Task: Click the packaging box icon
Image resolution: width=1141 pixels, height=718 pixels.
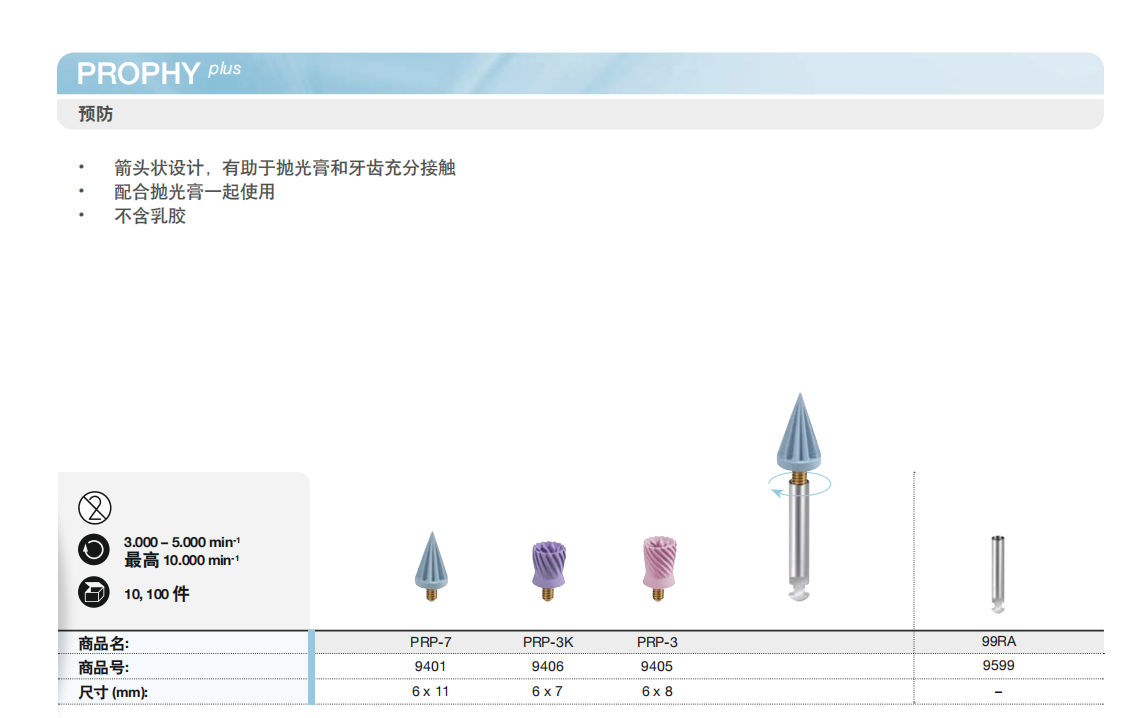Action: pyautogui.click(x=93, y=592)
